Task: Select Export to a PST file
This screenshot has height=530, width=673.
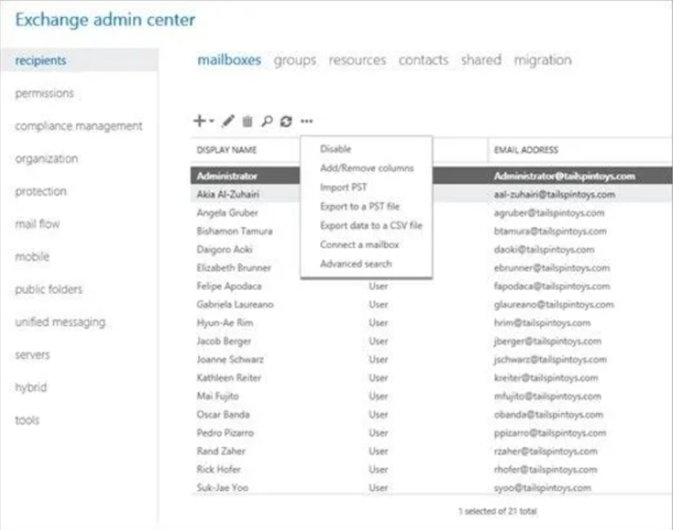Action: coord(360,206)
